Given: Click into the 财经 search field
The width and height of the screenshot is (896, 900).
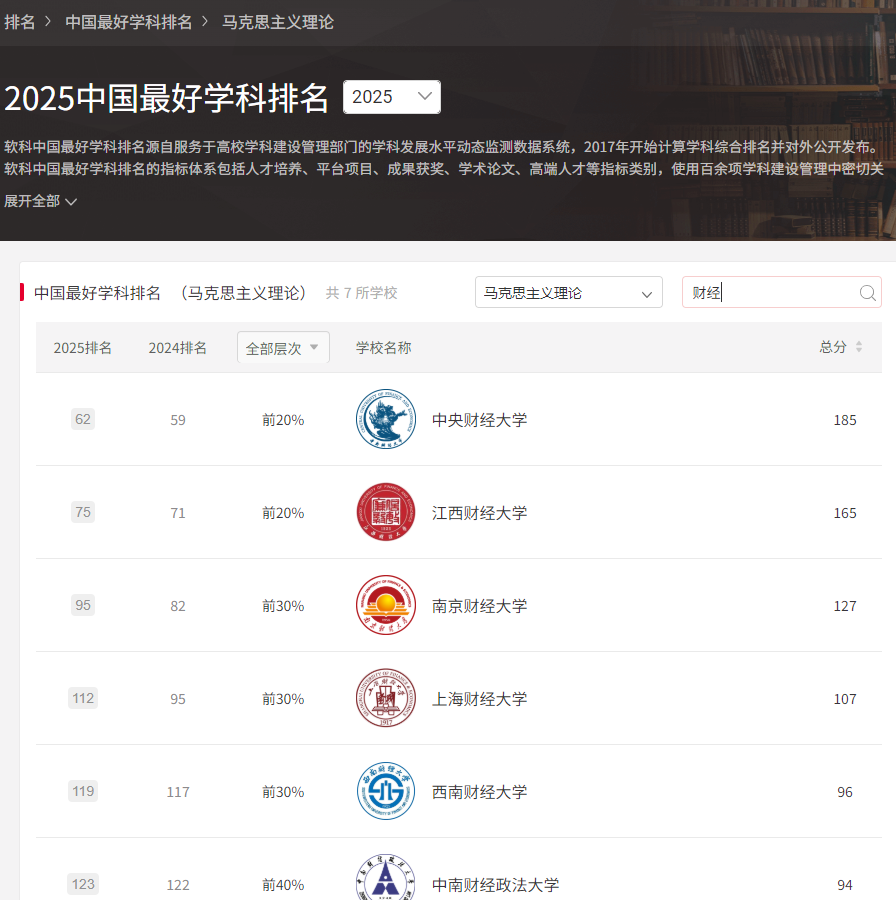Looking at the screenshot, I should pos(770,293).
